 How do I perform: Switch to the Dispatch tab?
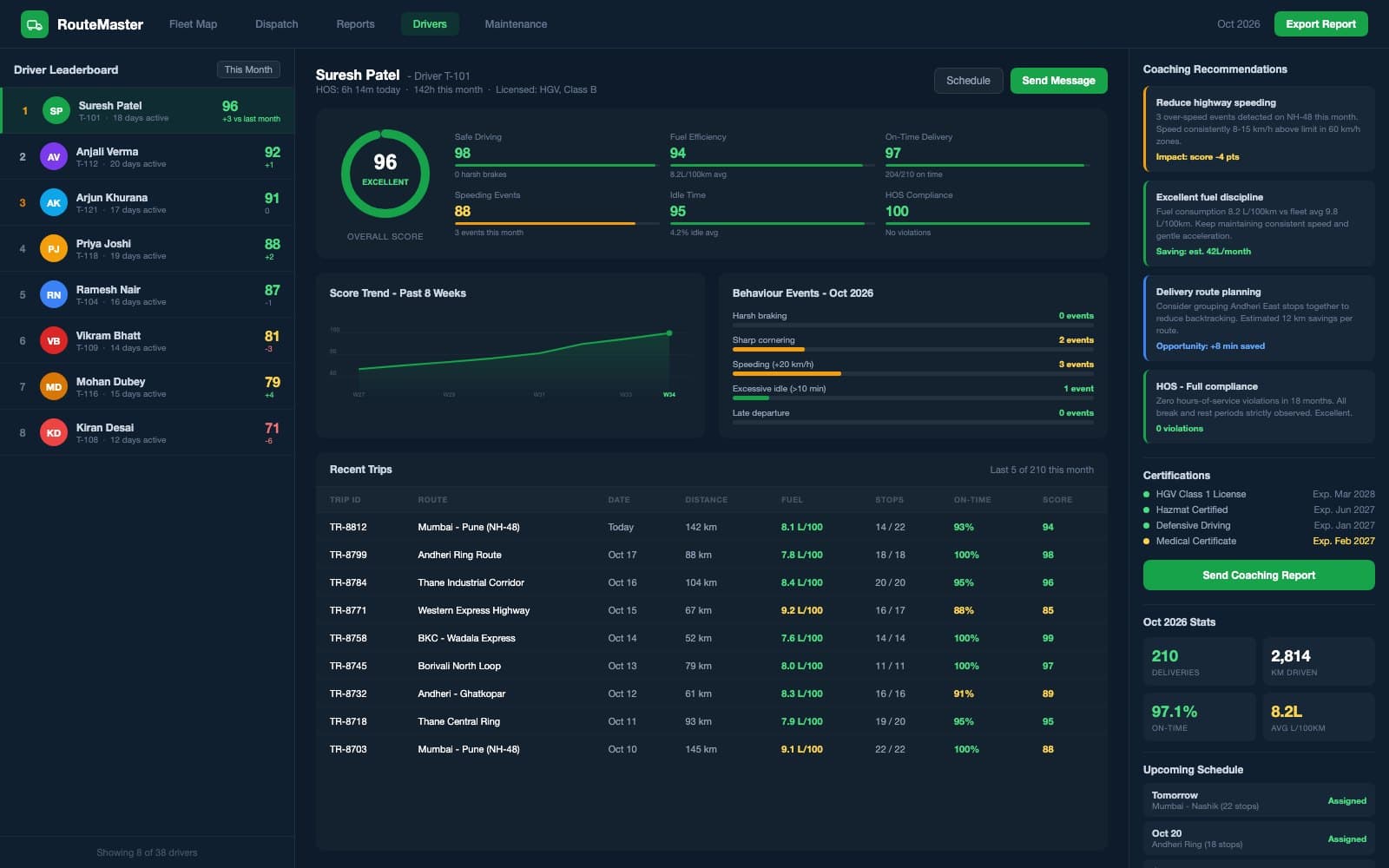point(277,24)
